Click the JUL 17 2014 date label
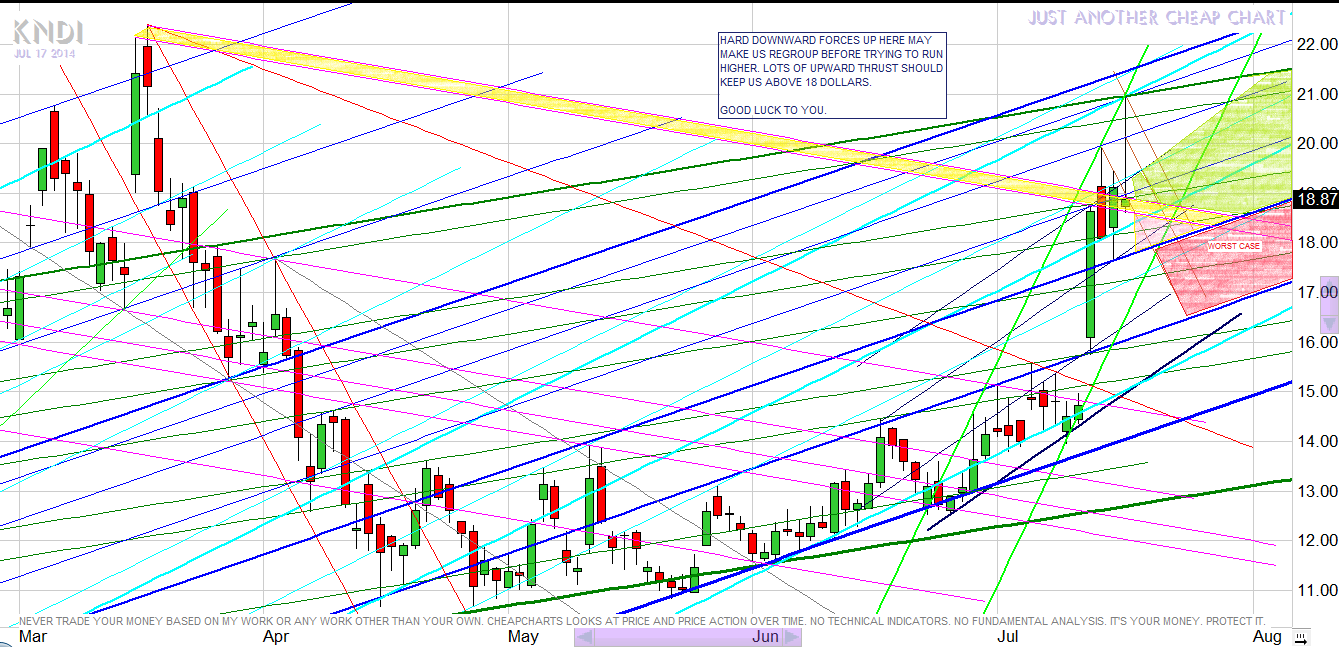Screen dimensions: 1339x647 [44, 54]
